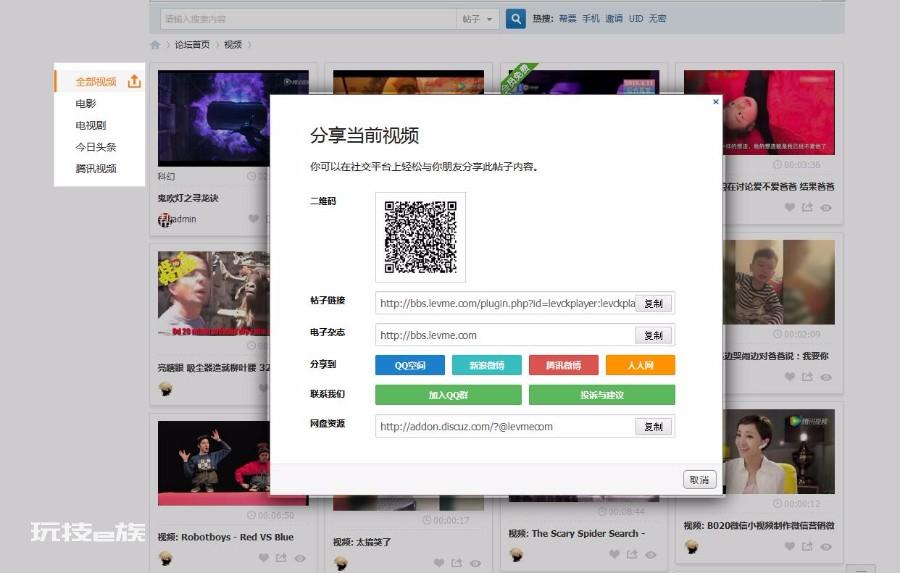900x573 pixels.
Task: Click the blue search magnifier button
Action: point(515,18)
